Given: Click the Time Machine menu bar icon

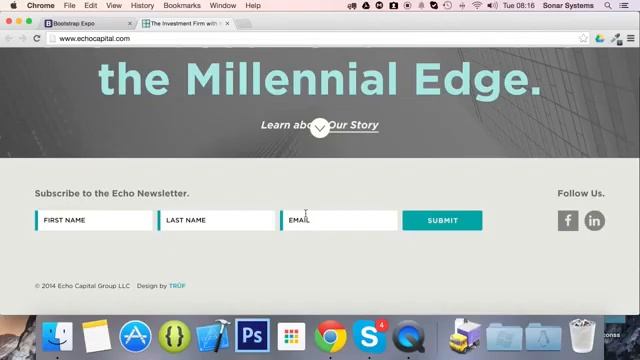Looking at the screenshot, I should [x=448, y=6].
